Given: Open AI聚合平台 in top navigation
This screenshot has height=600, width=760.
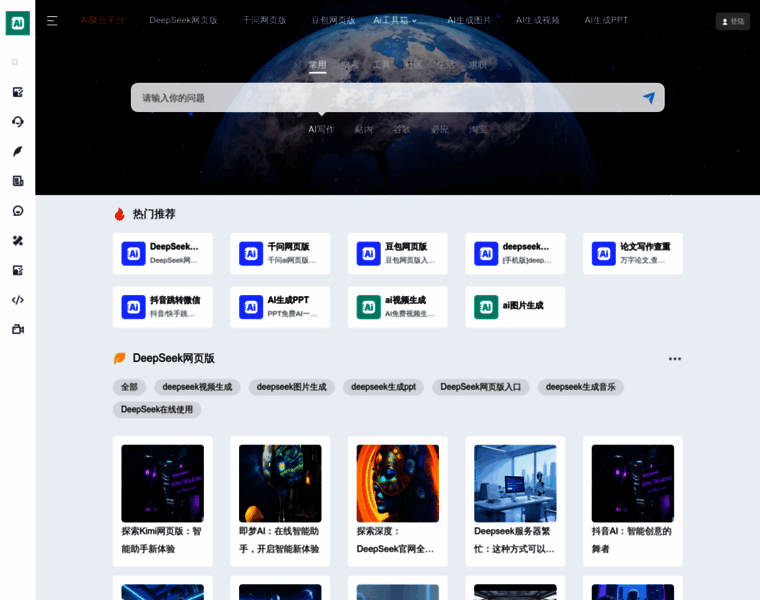Looking at the screenshot, I should pyautogui.click(x=102, y=20).
